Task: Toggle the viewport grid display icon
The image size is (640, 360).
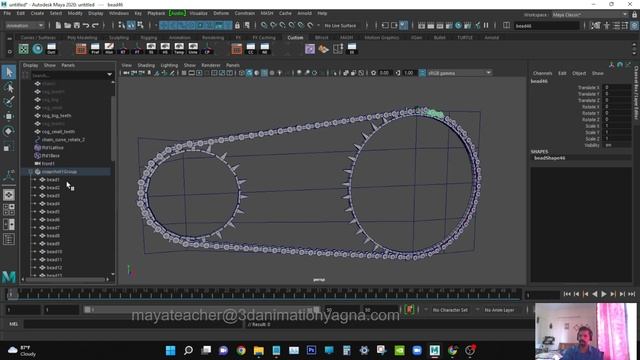Action: 184,73
